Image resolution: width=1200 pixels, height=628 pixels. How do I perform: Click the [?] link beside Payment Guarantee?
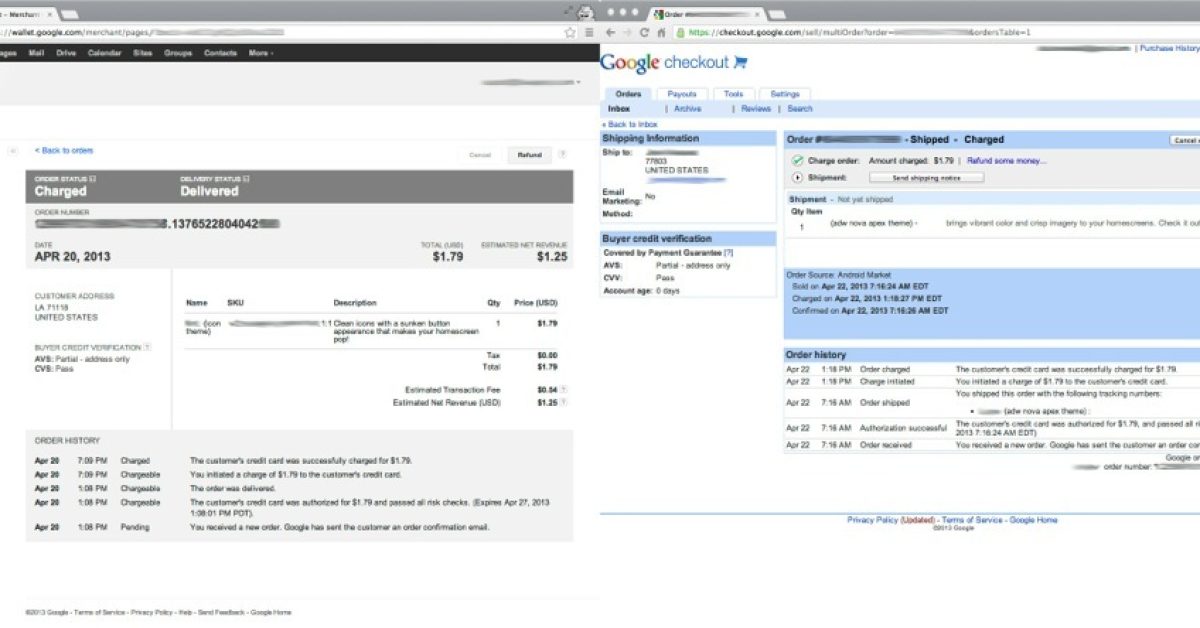coord(729,253)
